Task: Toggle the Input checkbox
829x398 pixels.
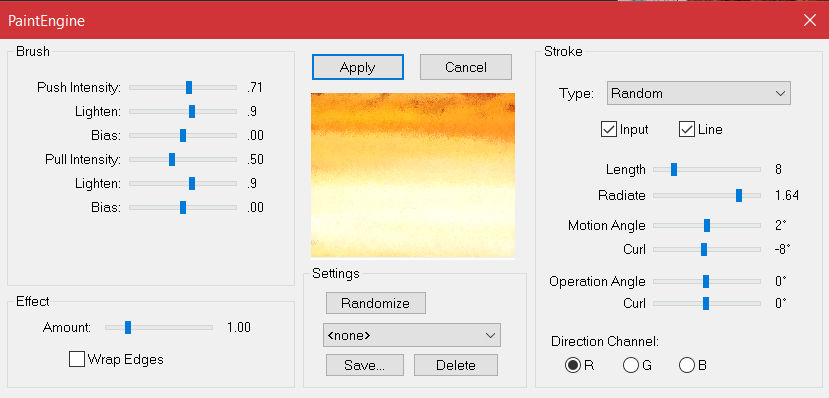Action: 609,129
